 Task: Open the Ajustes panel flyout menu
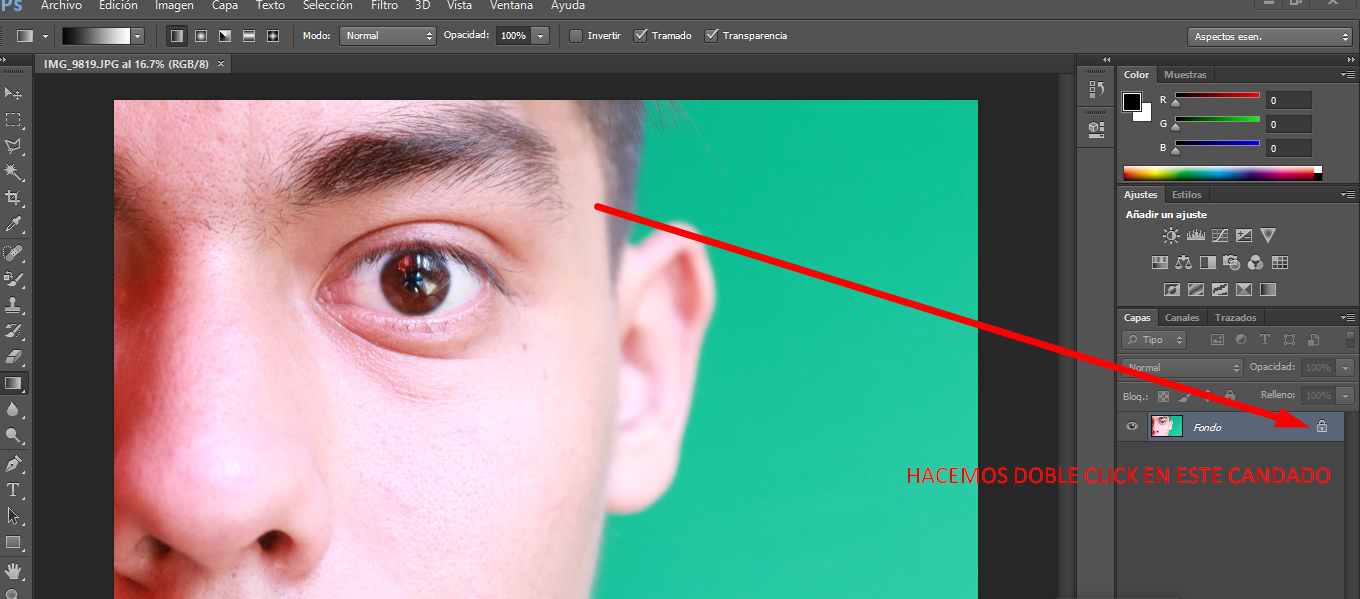(1348, 195)
